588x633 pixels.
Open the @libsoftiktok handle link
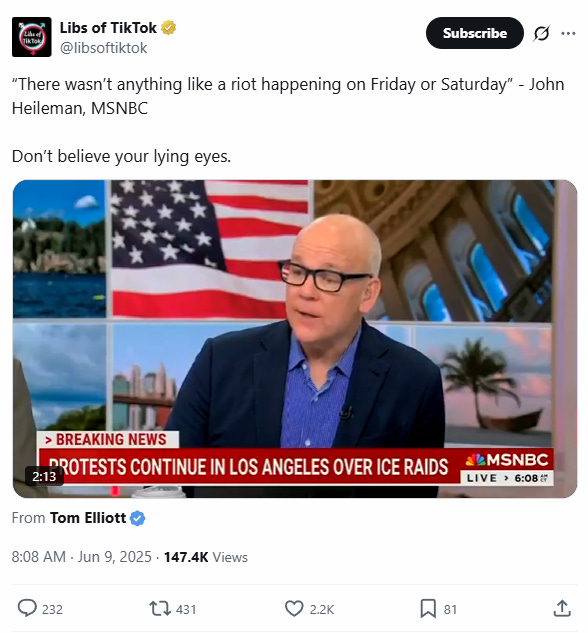coord(103,48)
